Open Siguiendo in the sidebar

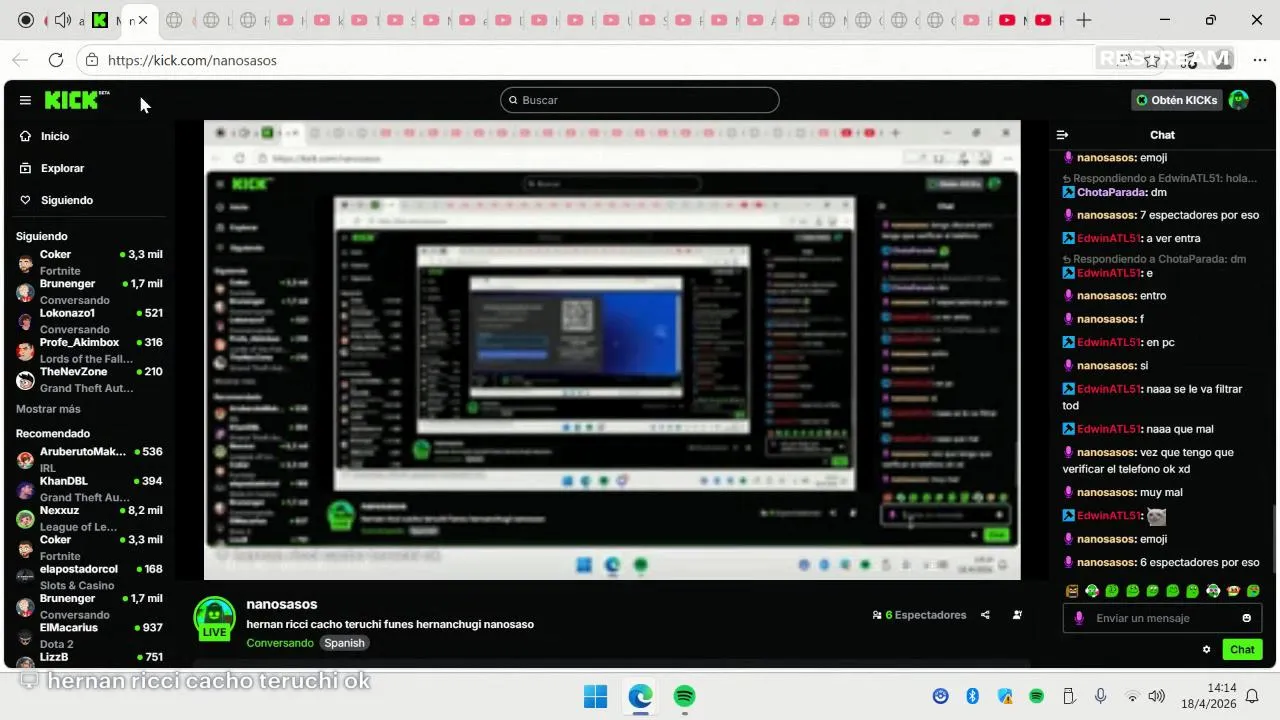[67, 200]
